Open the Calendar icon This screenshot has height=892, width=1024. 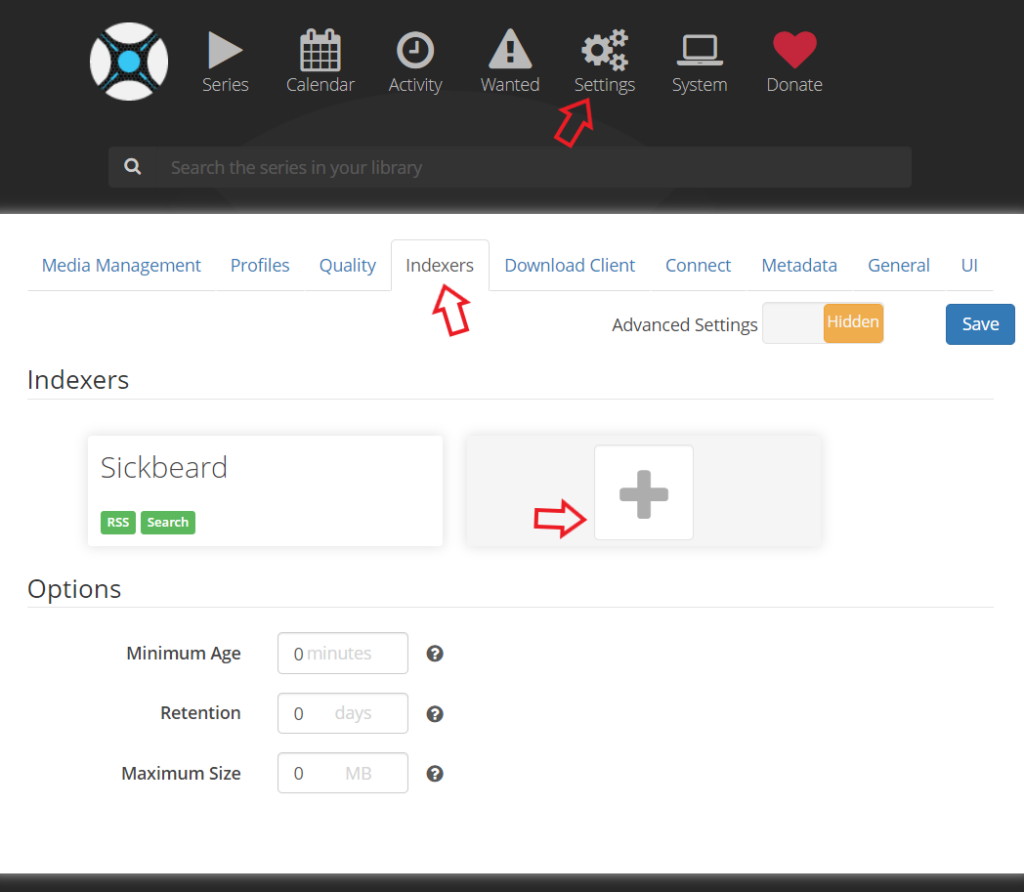tap(320, 50)
